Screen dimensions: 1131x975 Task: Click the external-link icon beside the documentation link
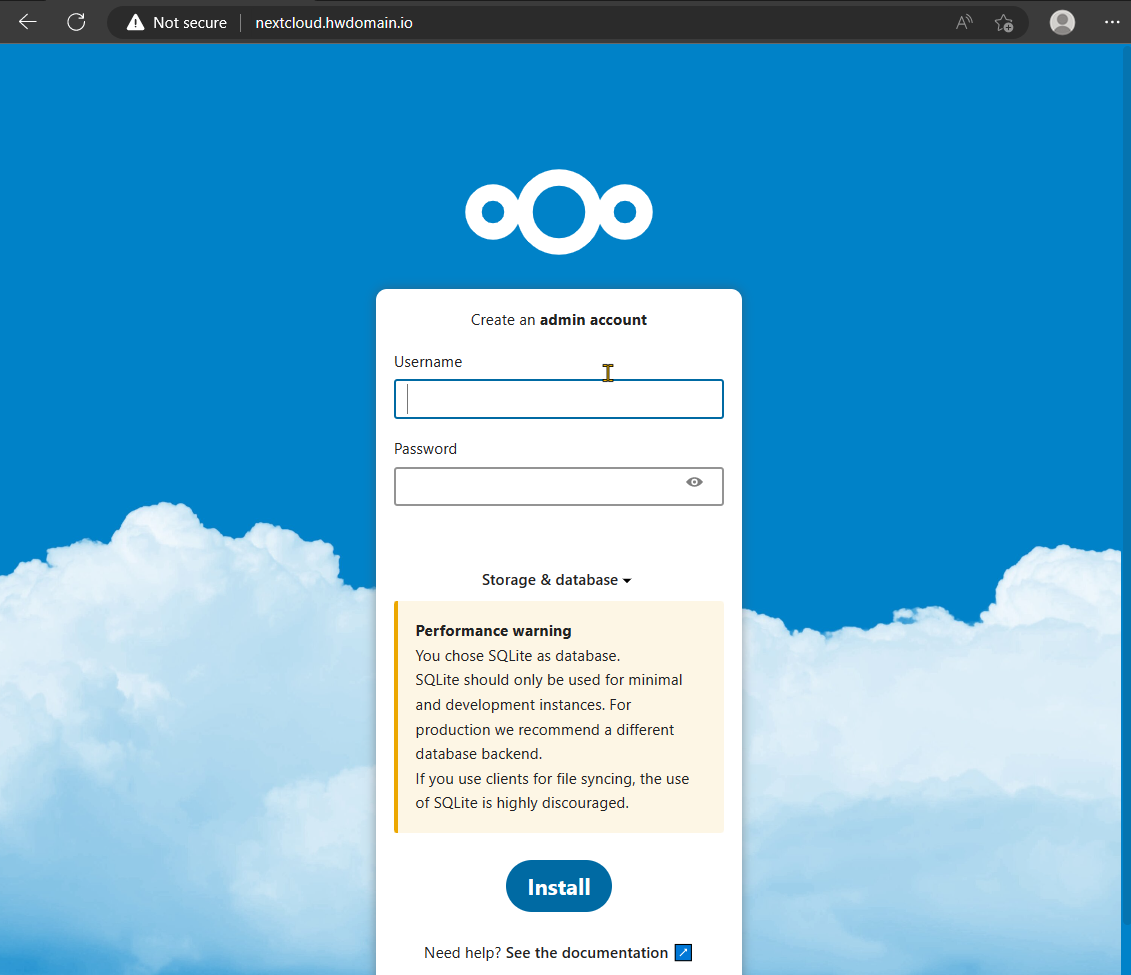click(x=682, y=952)
